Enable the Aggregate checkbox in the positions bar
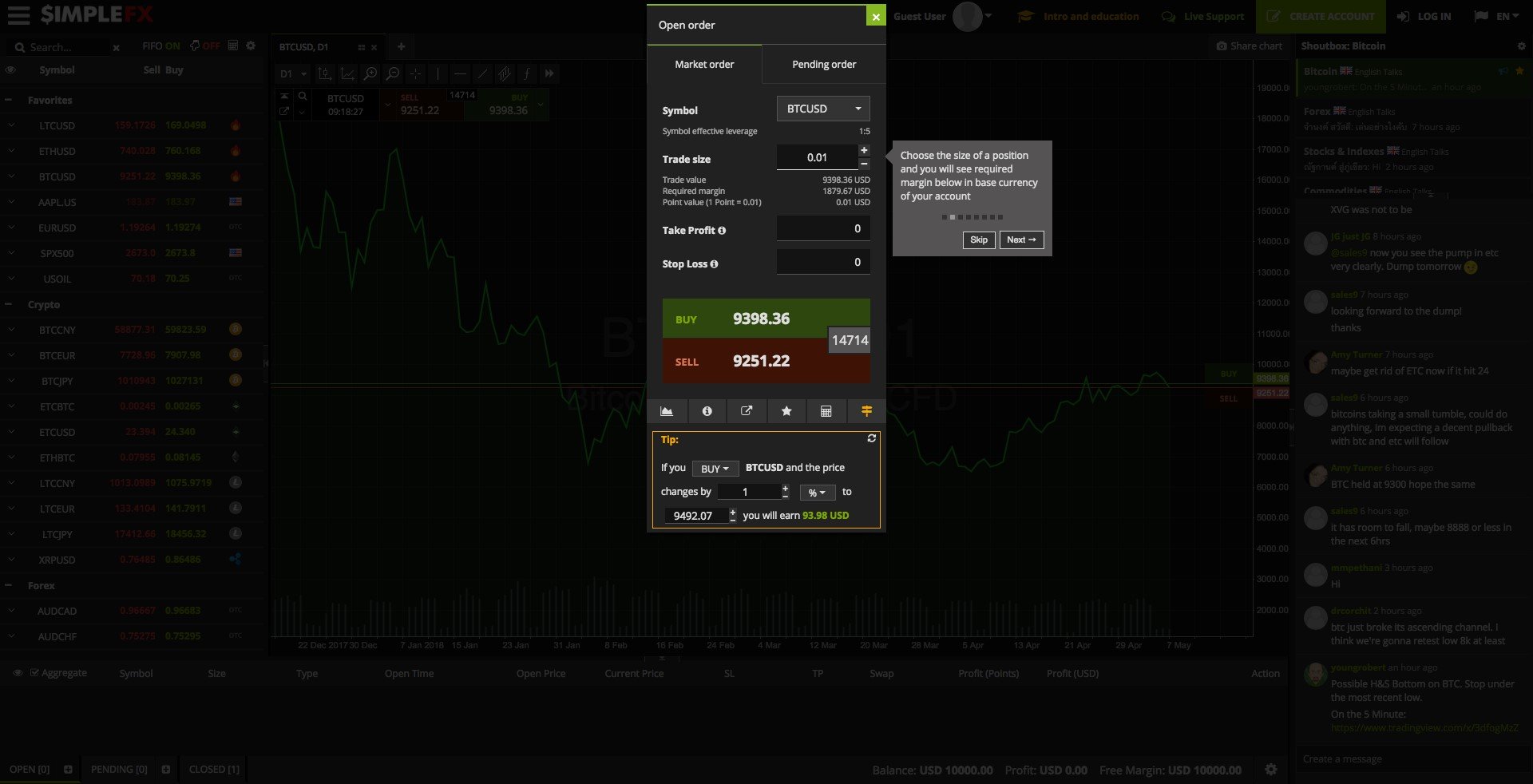This screenshot has width=1533, height=784. point(35,672)
